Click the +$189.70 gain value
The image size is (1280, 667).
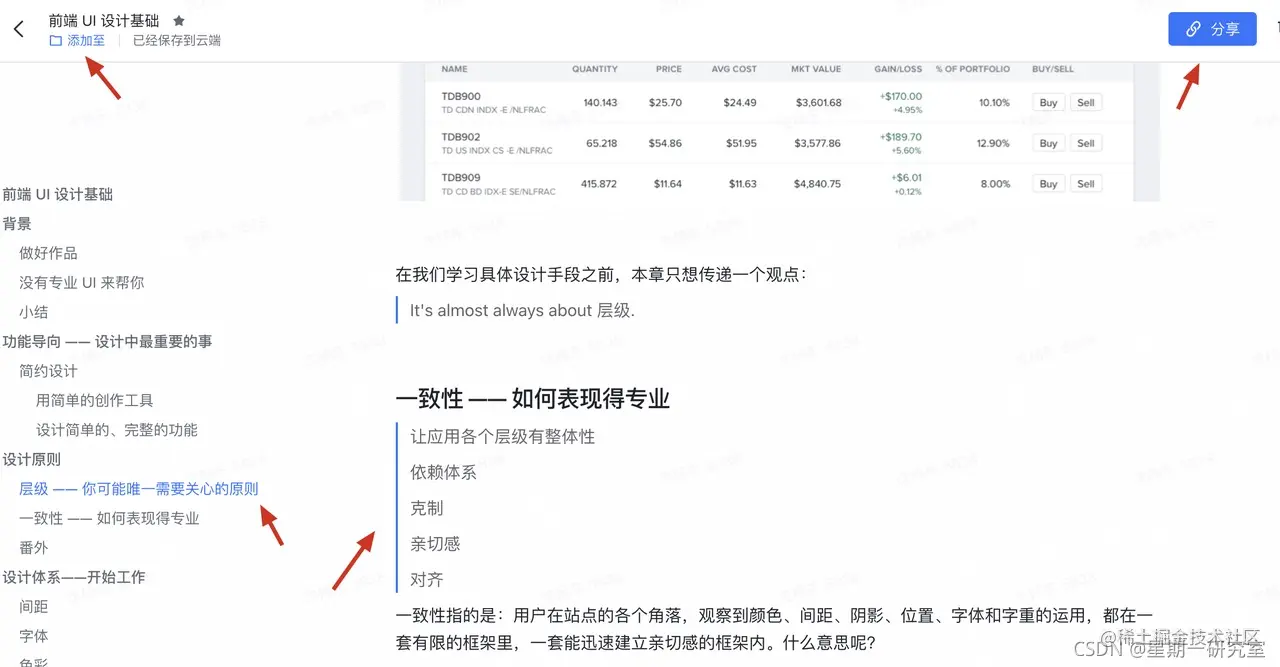pyautogui.click(x=901, y=137)
